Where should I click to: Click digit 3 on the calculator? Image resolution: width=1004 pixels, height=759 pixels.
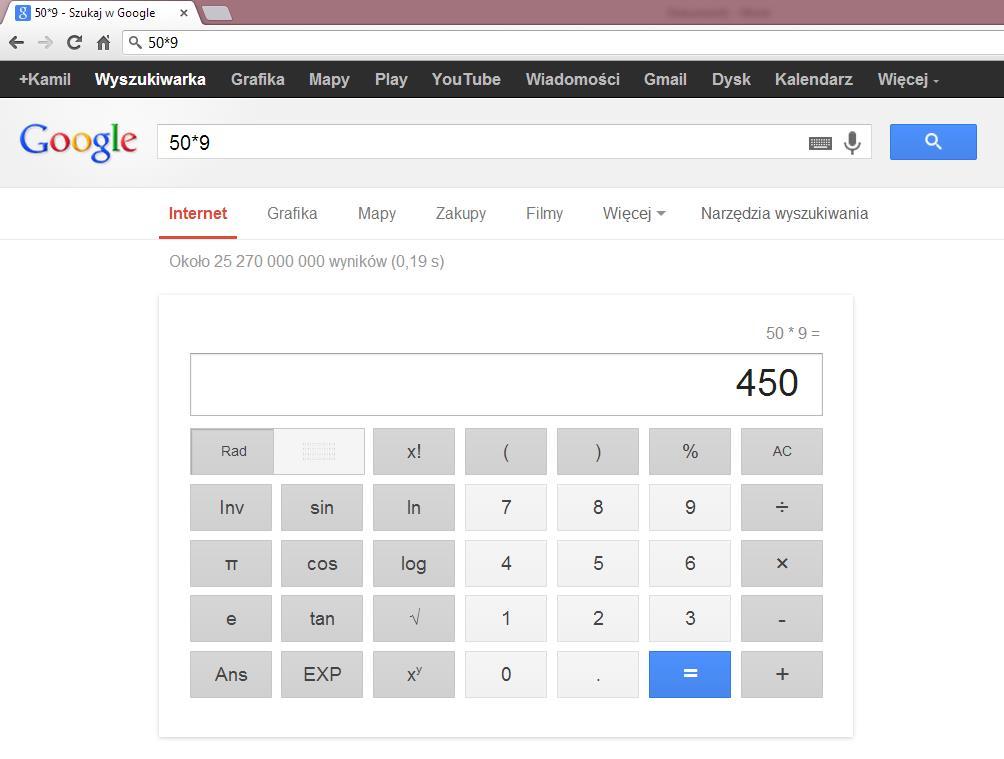690,619
